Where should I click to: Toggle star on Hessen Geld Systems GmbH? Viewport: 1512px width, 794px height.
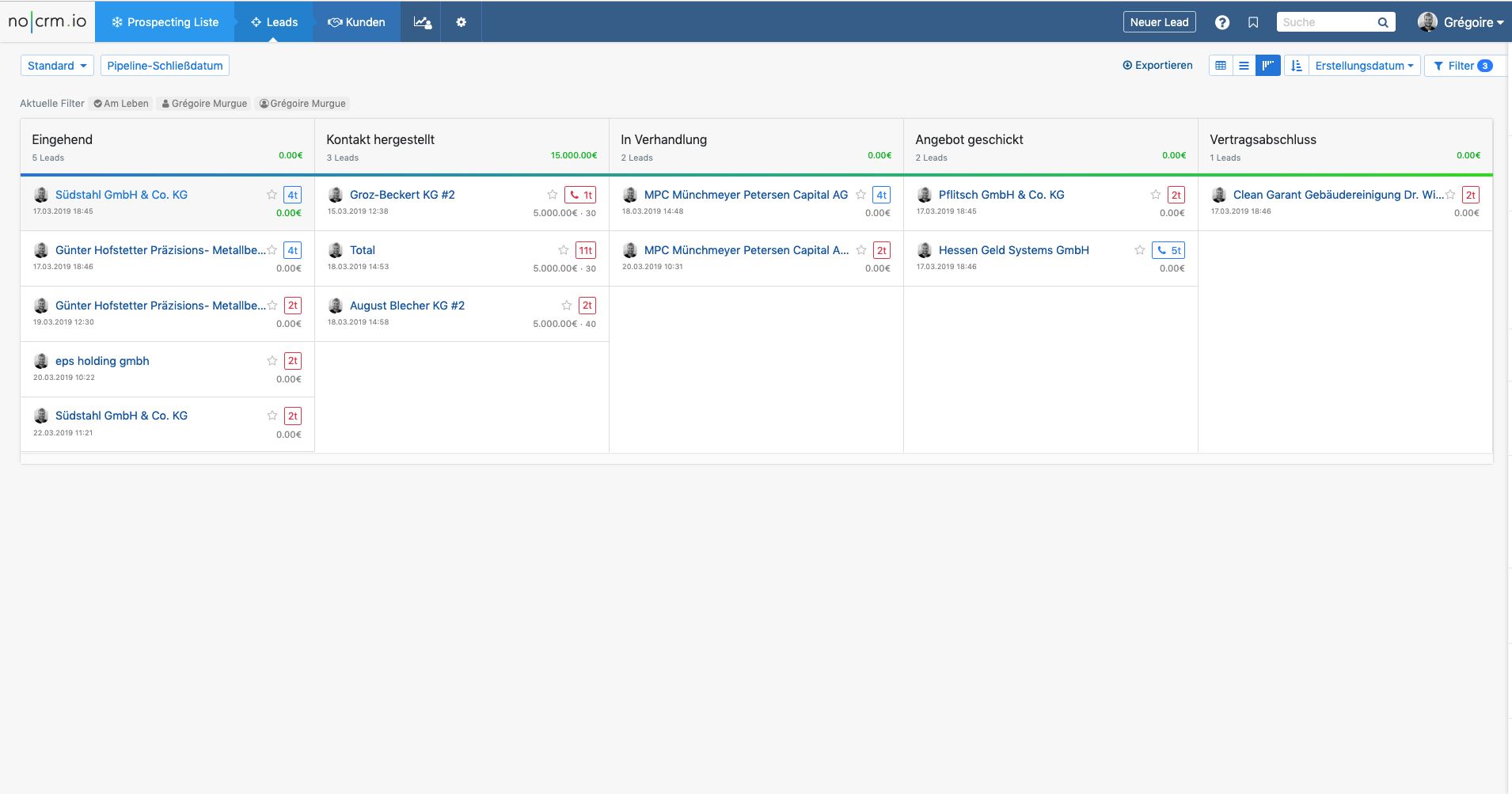coord(1140,250)
